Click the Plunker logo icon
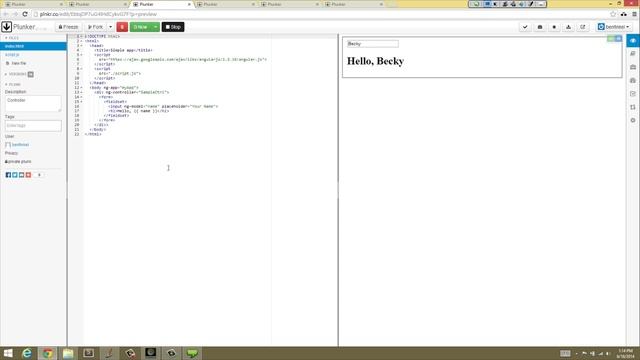 [x=7, y=27]
